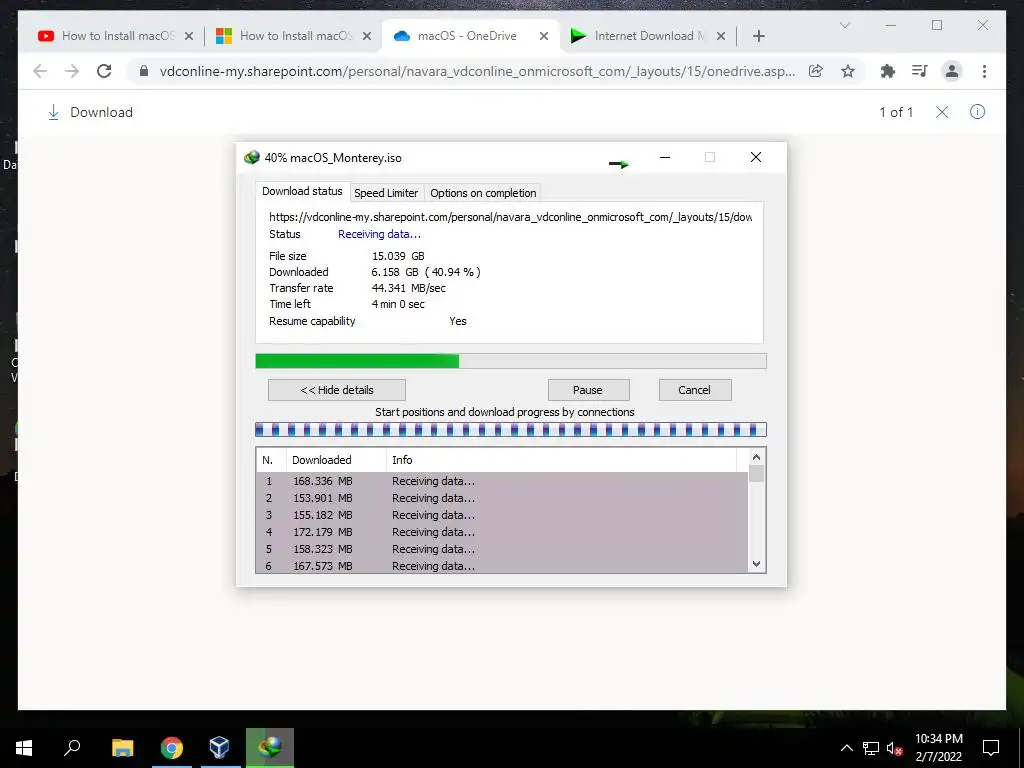Open Chrome three-dot menu
This screenshot has width=1024, height=768.
(984, 71)
